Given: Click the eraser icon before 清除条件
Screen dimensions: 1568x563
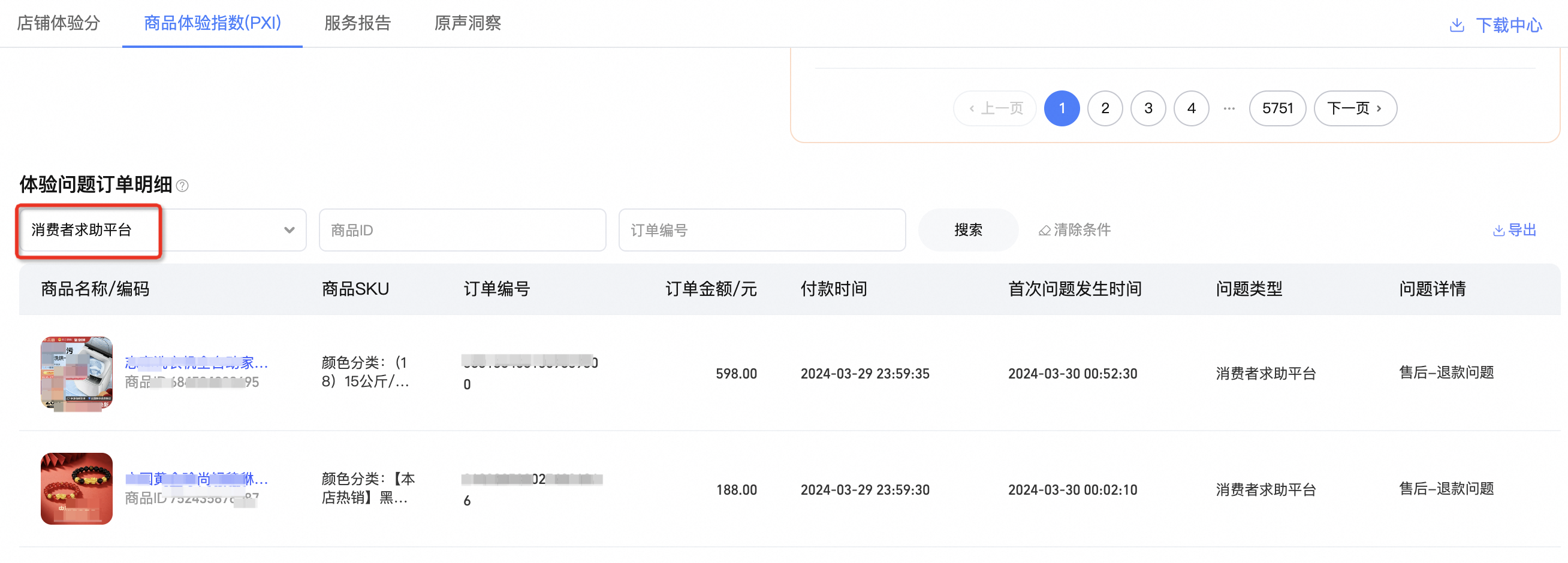Looking at the screenshot, I should (1045, 231).
